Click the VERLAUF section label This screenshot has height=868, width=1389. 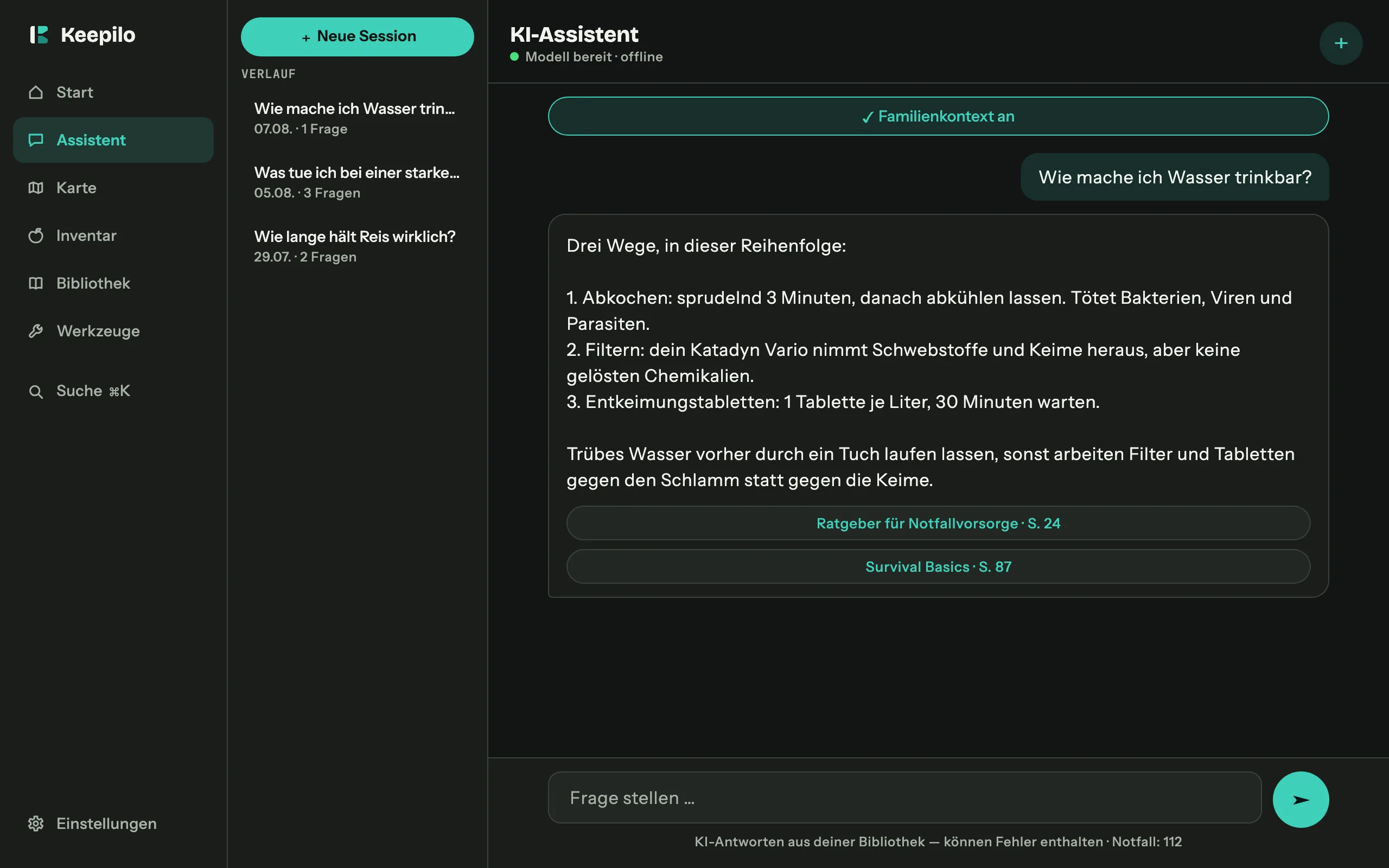click(268, 74)
